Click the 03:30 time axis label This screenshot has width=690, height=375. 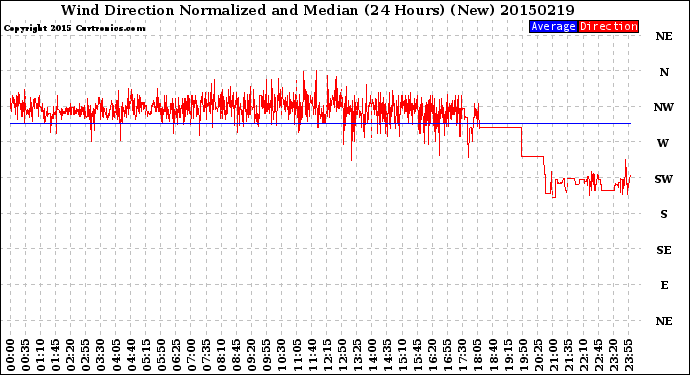click(101, 355)
